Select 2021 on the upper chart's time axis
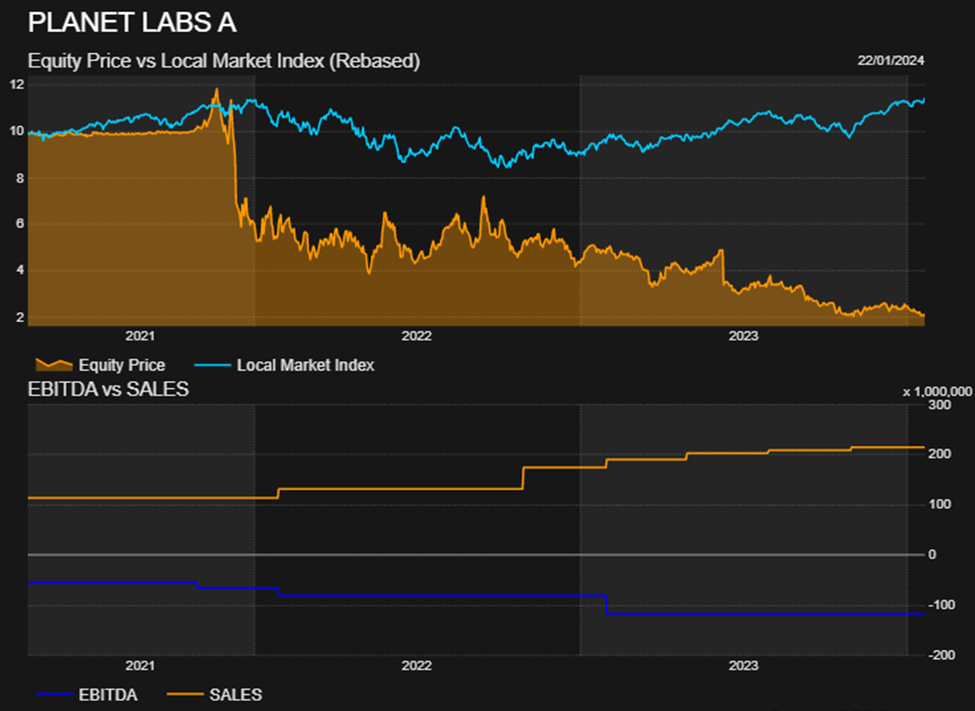975x711 pixels. [140, 336]
